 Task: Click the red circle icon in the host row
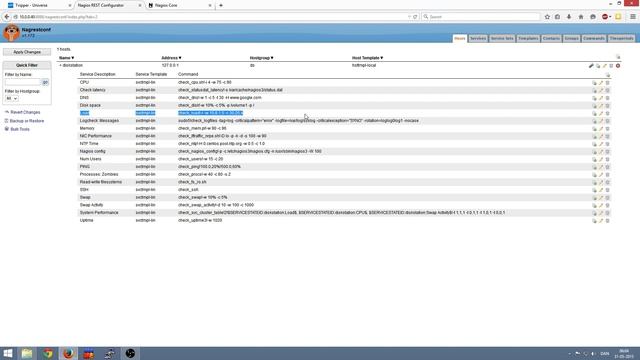point(618,66)
